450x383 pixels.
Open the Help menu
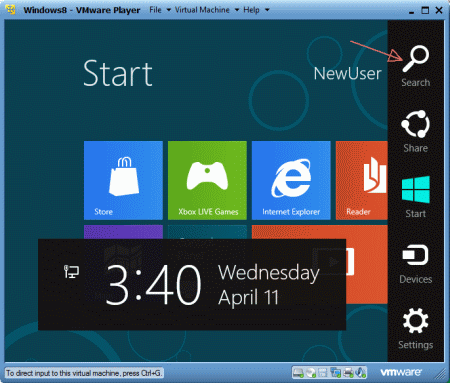click(251, 10)
